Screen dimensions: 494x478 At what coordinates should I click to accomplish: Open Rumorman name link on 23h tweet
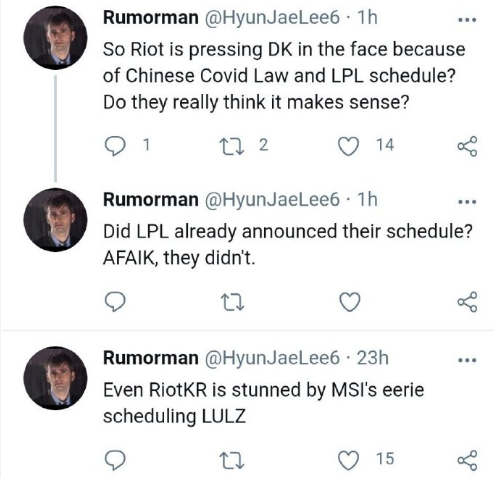[x=151, y=358]
